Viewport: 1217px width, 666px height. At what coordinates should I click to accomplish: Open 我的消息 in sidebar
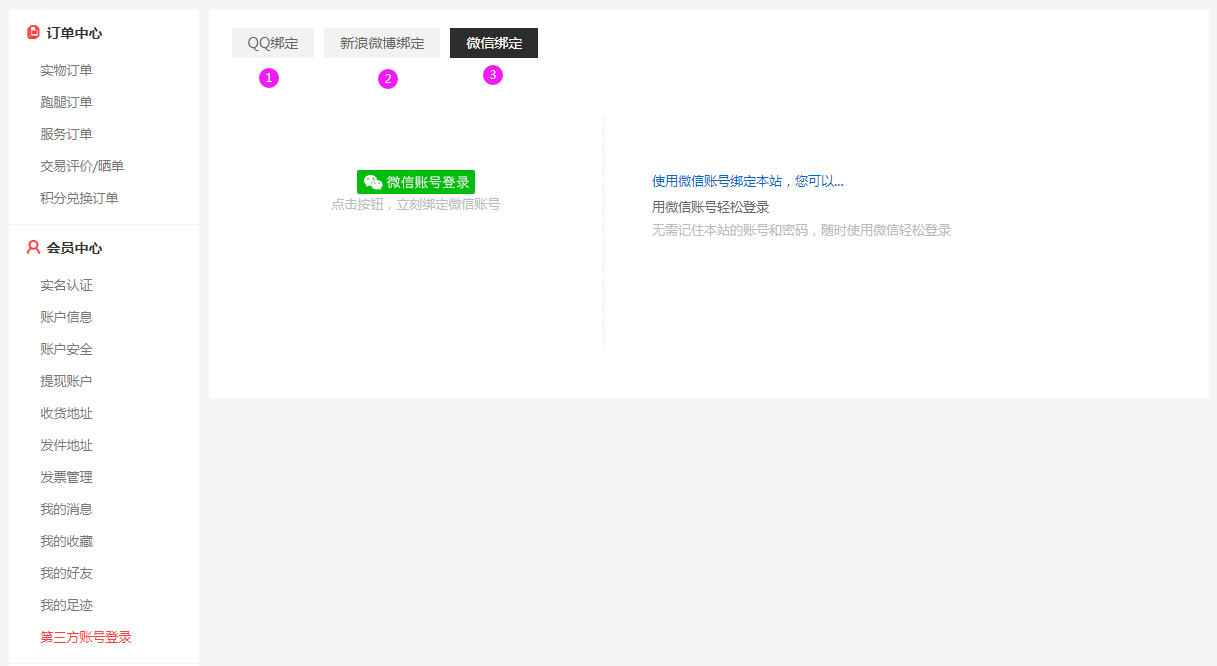pos(66,509)
